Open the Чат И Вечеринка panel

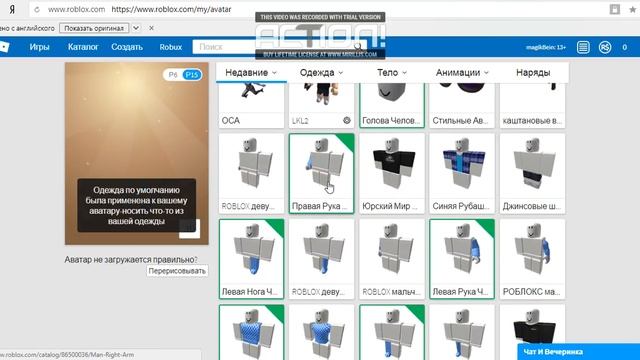[578, 352]
